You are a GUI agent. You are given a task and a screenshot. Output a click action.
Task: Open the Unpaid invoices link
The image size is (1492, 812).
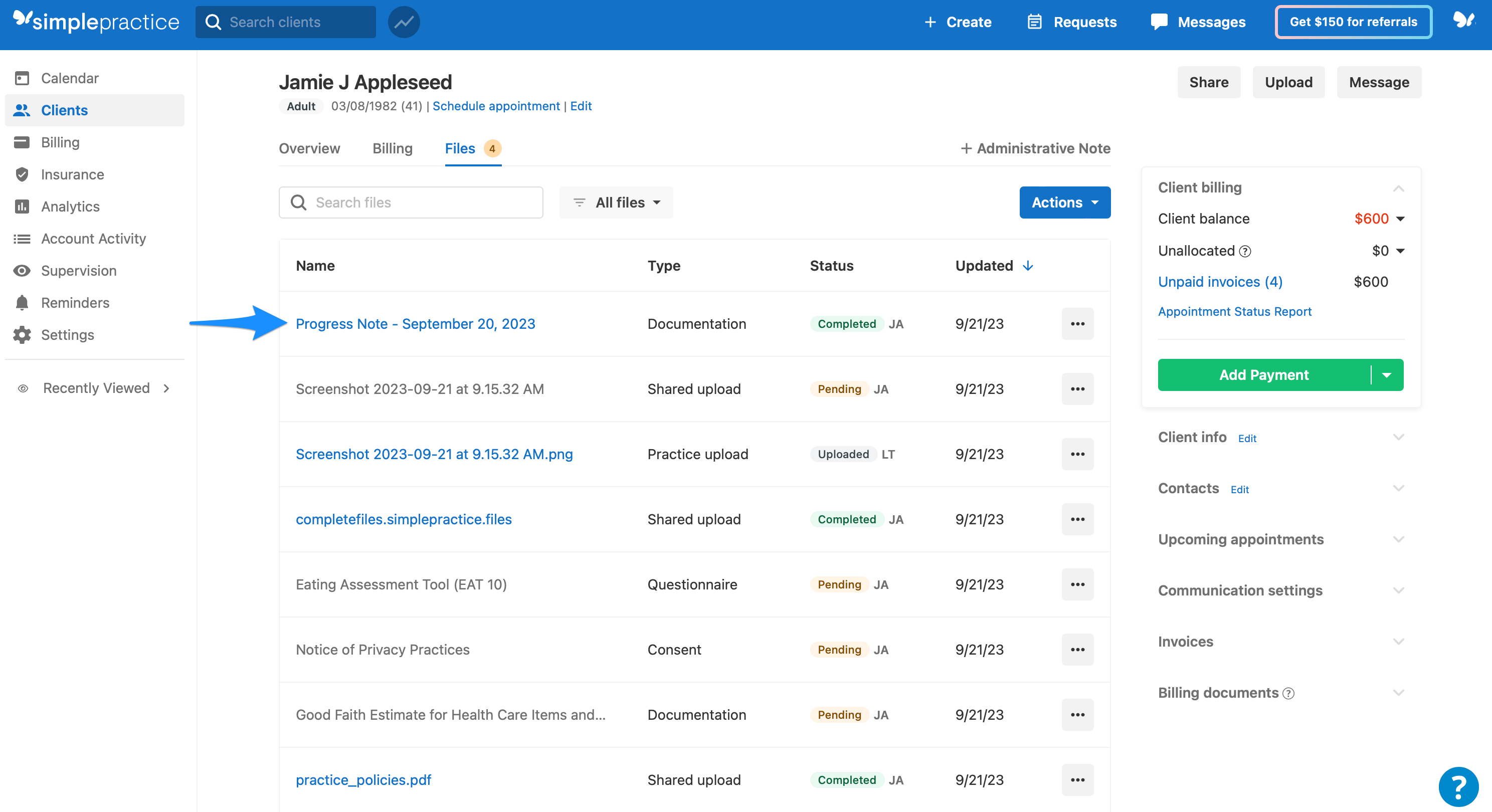1220,282
